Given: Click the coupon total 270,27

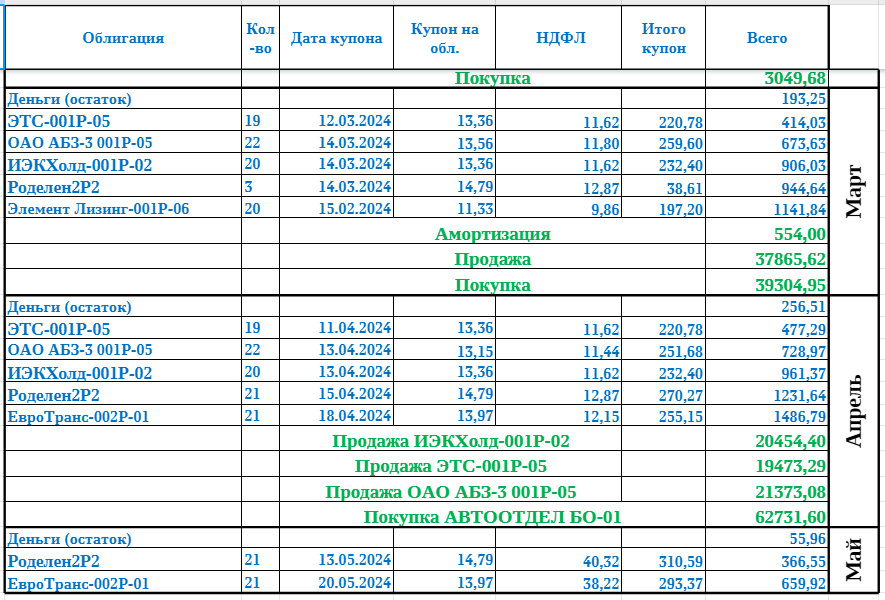Looking at the screenshot, I should (681, 395).
